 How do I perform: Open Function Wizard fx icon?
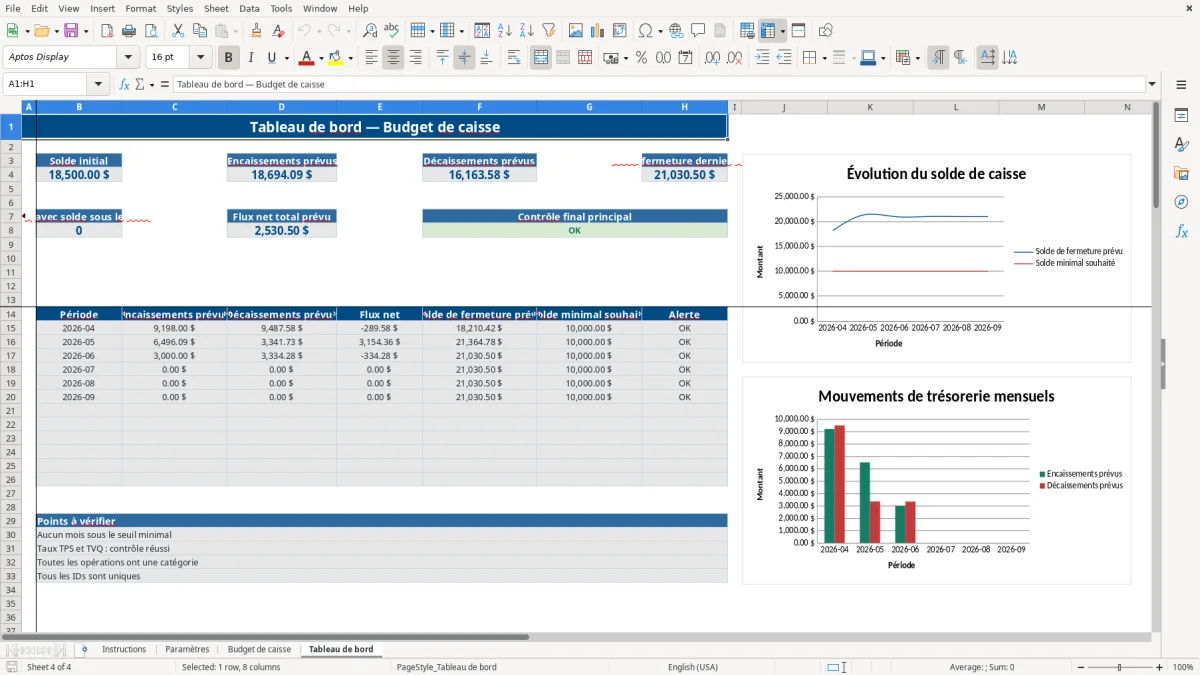pos(124,85)
